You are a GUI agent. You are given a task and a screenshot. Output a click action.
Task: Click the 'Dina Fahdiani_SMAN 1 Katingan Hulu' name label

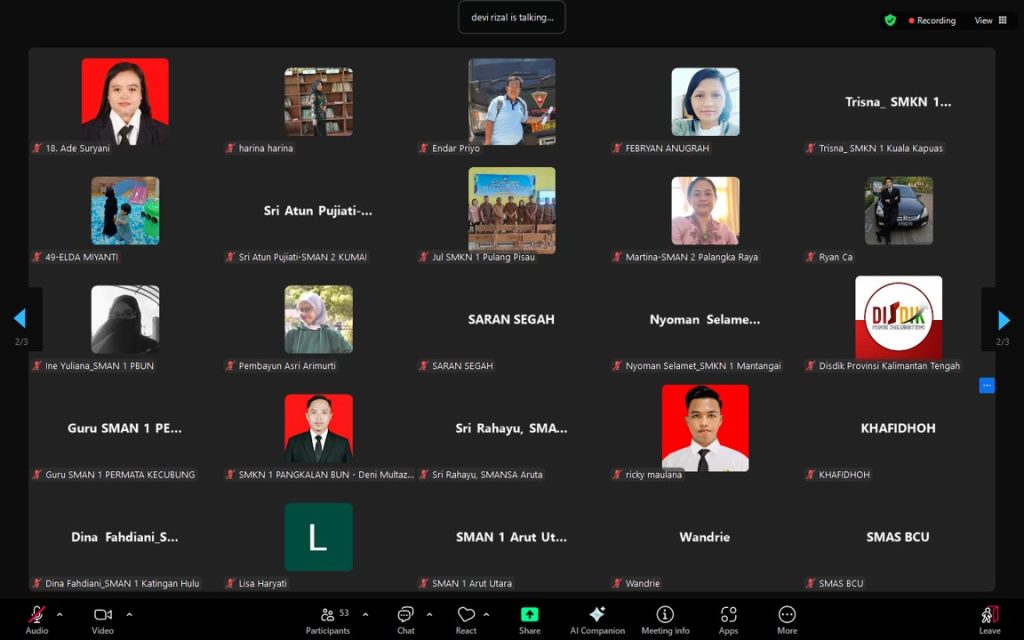[x=122, y=584]
